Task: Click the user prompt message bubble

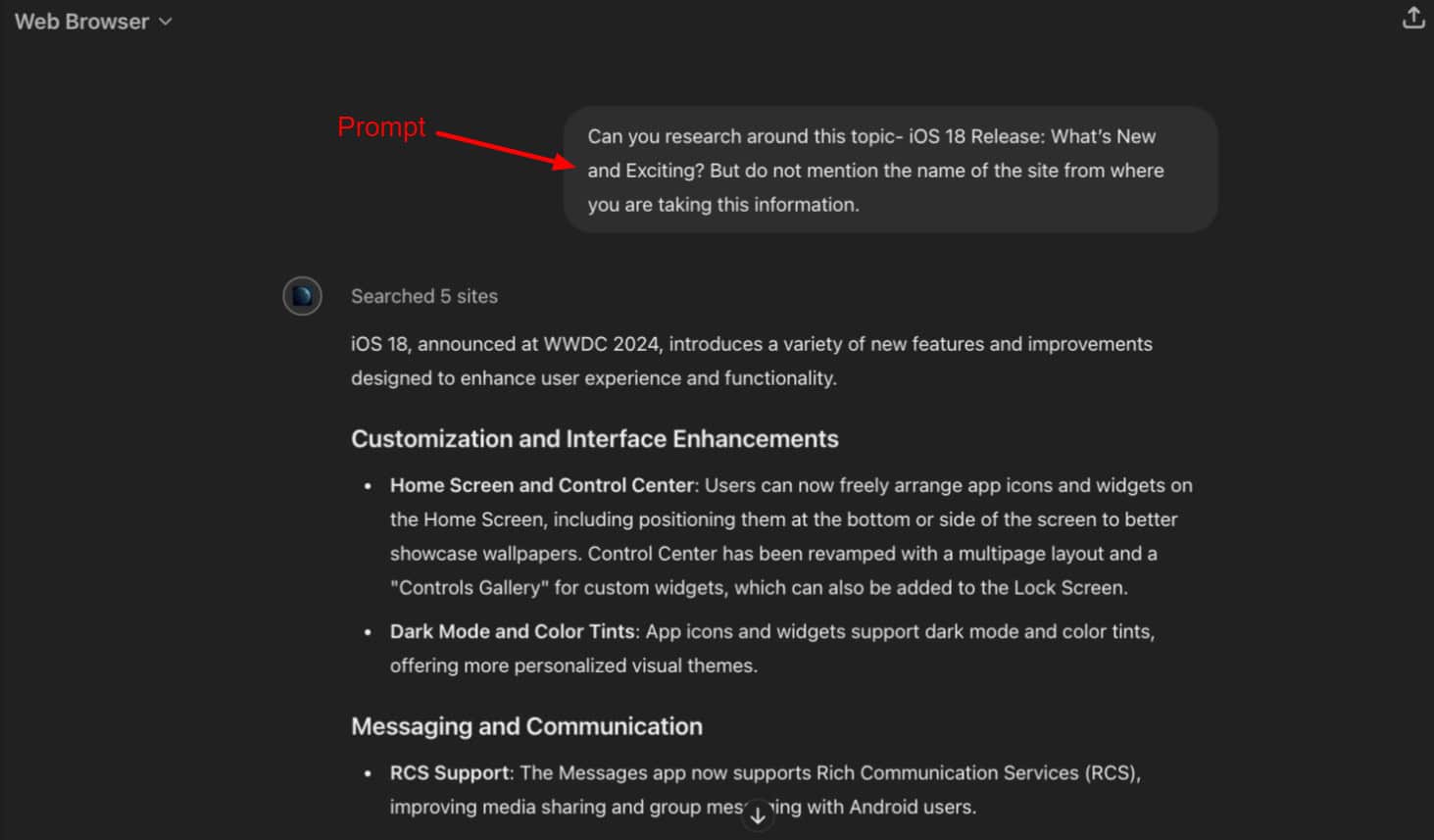Action: pos(889,170)
